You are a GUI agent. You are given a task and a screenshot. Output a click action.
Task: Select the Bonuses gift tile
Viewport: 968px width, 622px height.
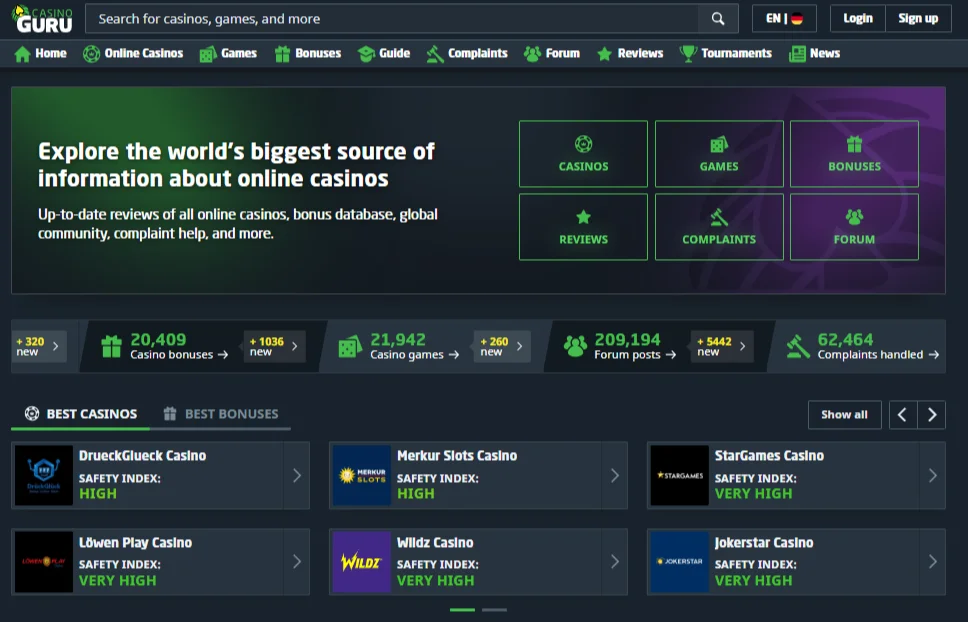[854, 154]
